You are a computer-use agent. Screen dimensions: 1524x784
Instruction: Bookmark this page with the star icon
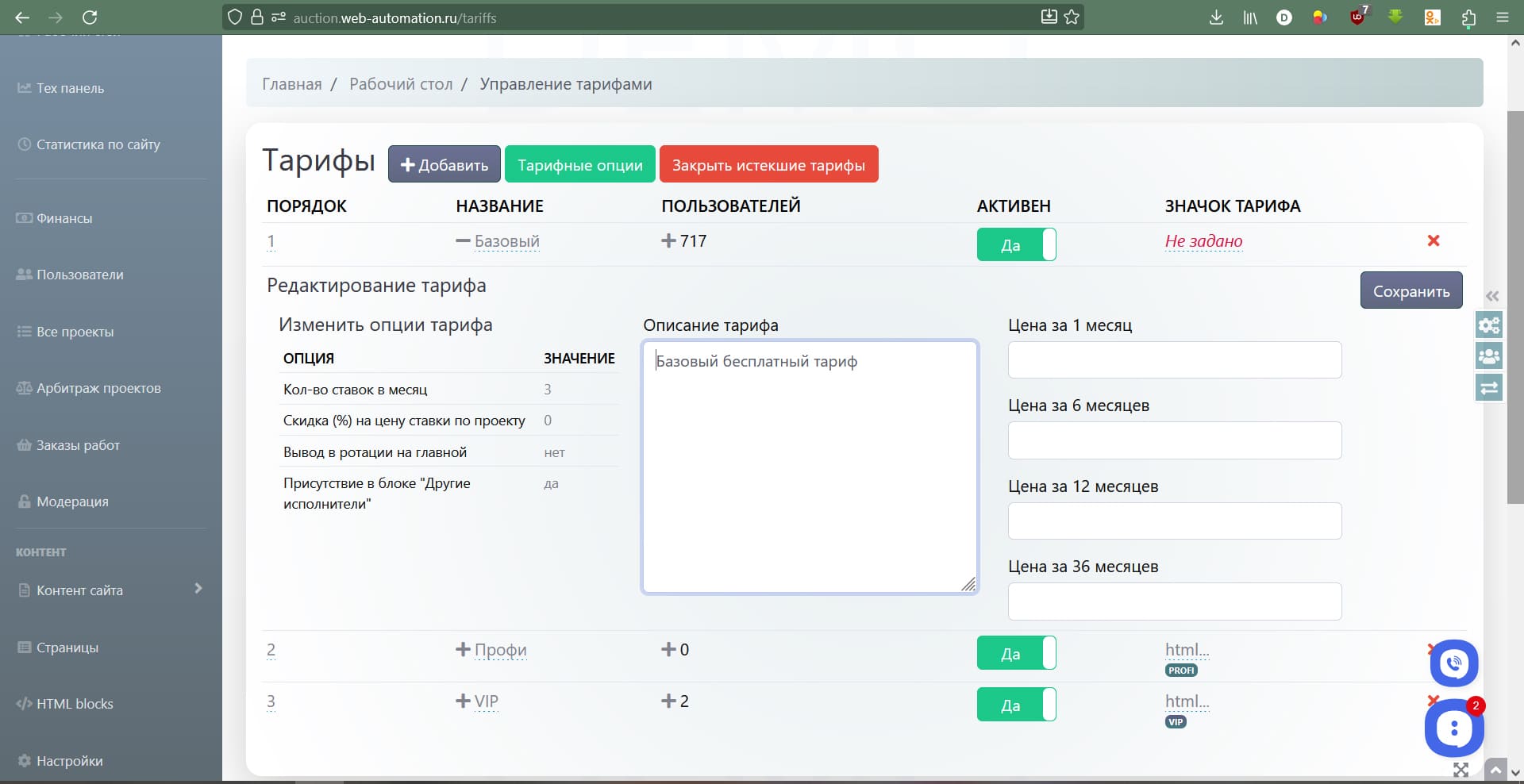click(1072, 17)
